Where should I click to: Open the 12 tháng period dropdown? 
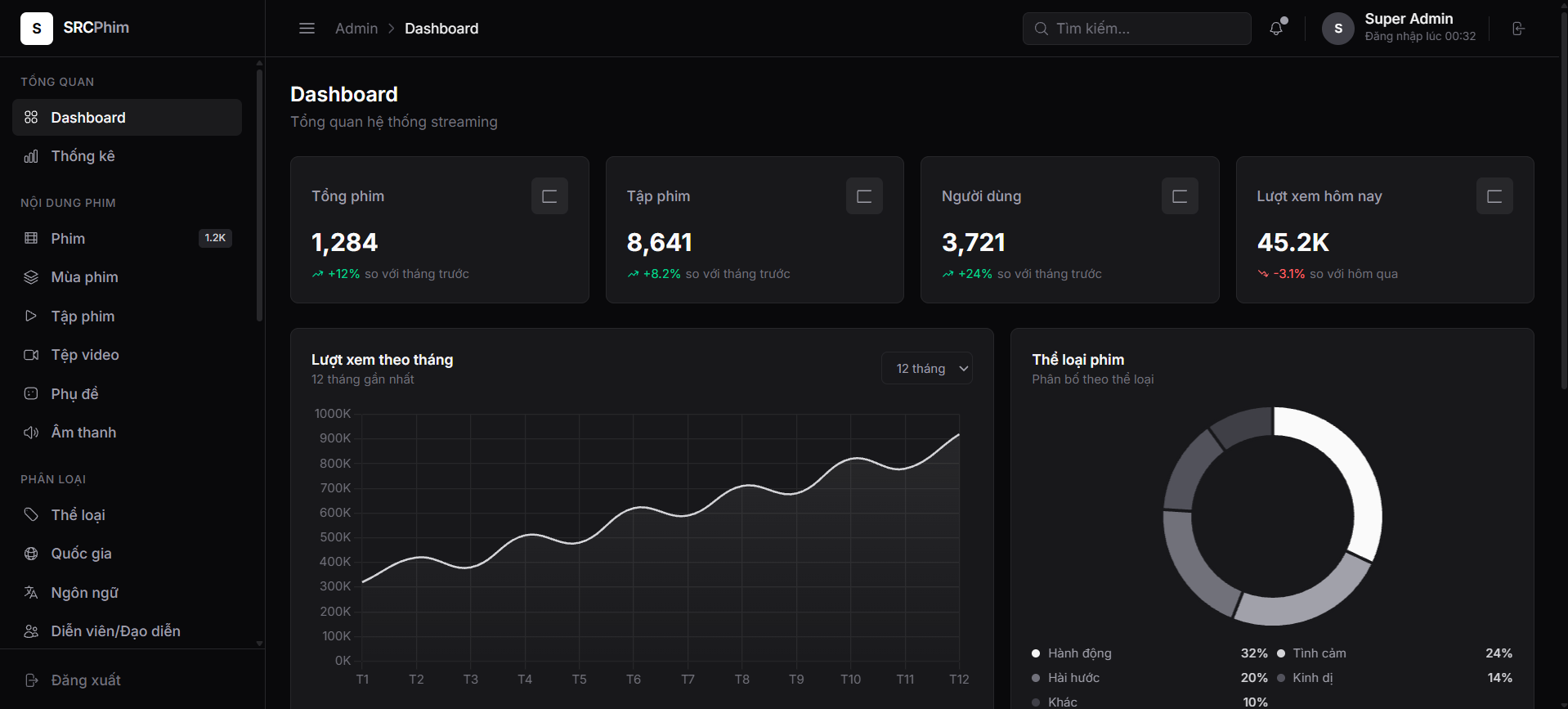click(x=927, y=369)
